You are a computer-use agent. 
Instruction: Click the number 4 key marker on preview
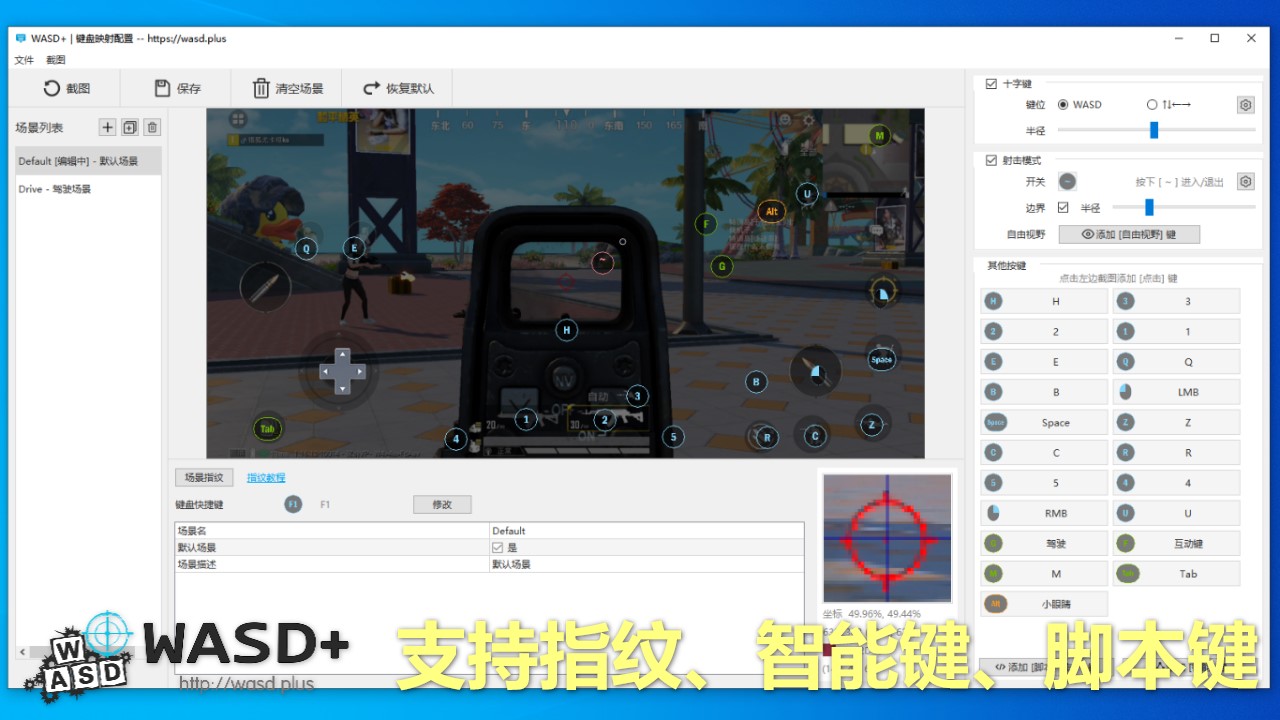tap(456, 439)
